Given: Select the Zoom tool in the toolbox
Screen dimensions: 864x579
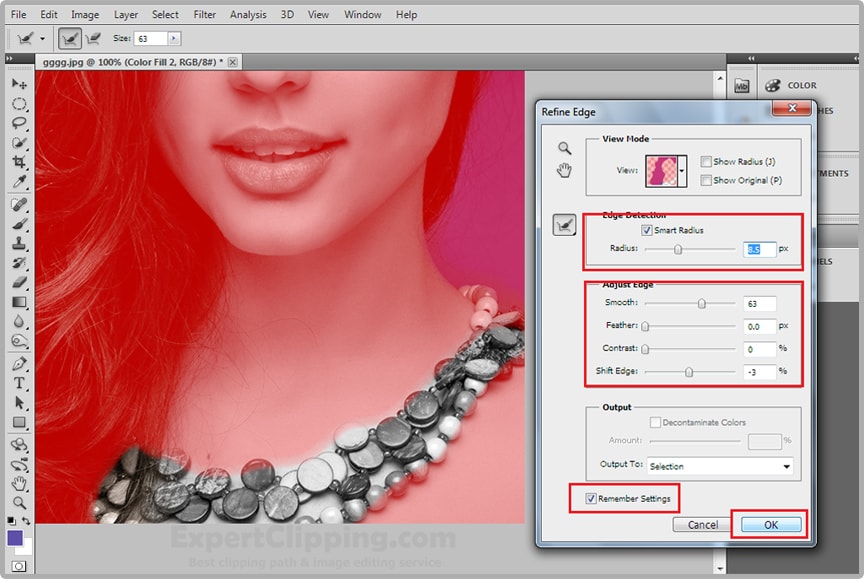Looking at the screenshot, I should click(19, 502).
